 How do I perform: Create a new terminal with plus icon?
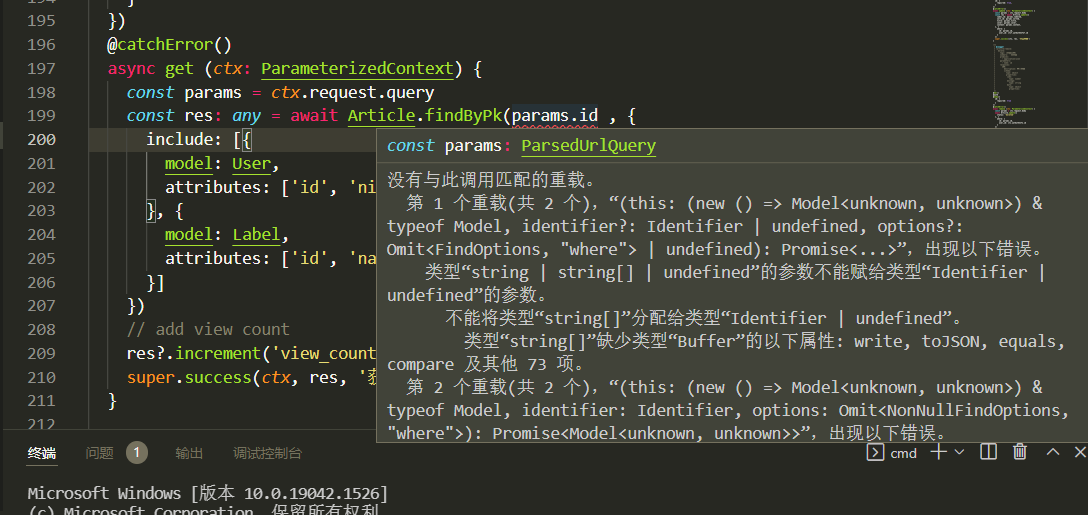(x=938, y=453)
